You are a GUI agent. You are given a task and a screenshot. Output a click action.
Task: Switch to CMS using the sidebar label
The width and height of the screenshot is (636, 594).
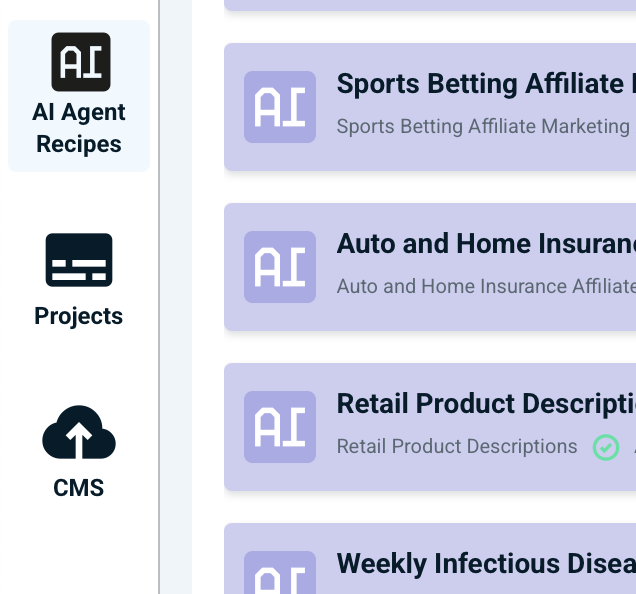[x=79, y=488]
